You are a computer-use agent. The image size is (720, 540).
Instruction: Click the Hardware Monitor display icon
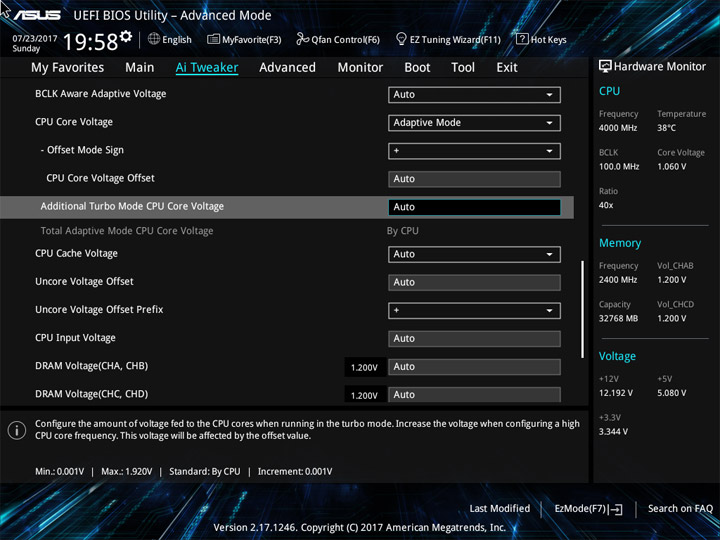click(605, 67)
